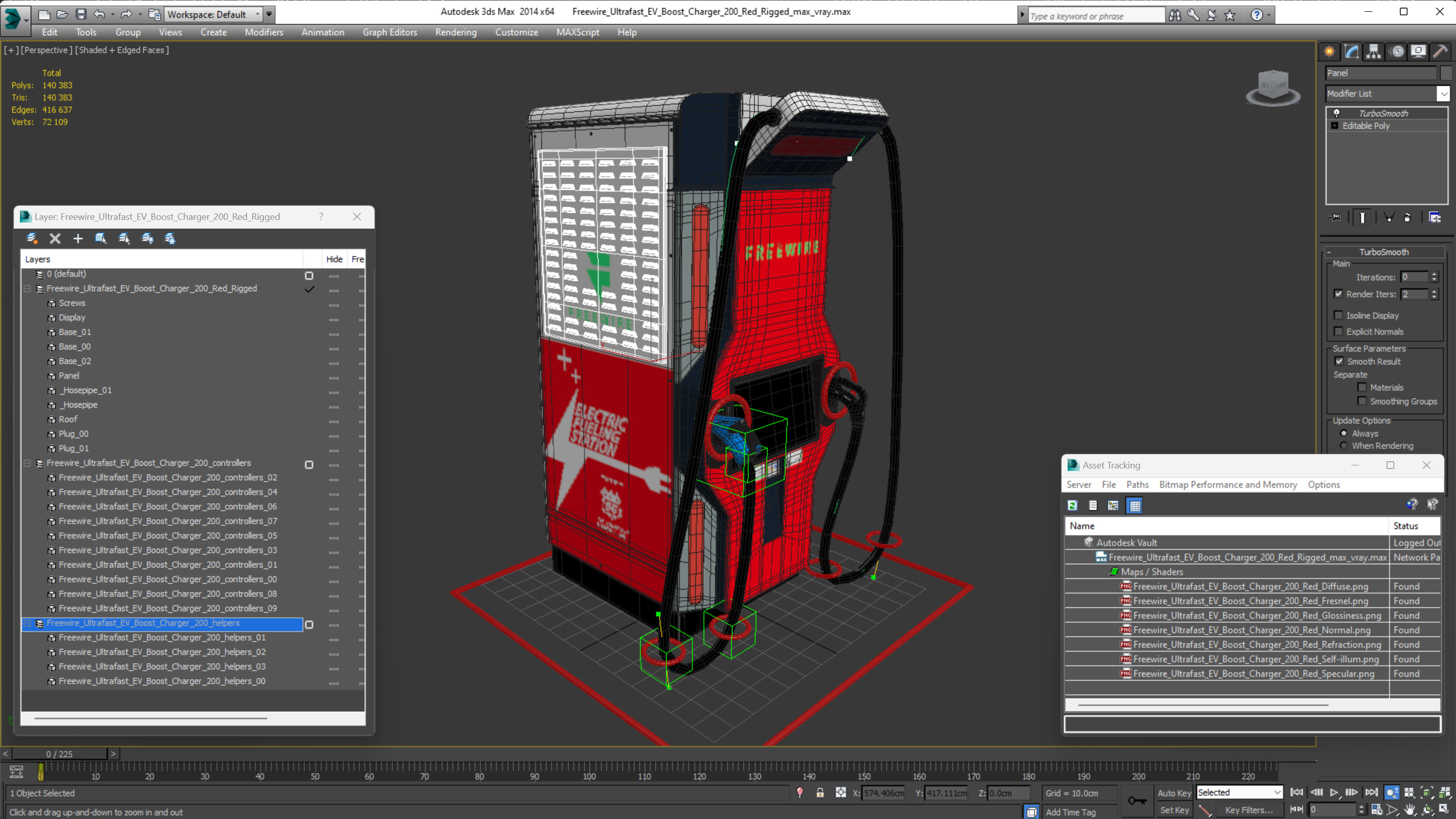Open the Rendering menu
This screenshot has width=1456, height=819.
click(x=456, y=32)
